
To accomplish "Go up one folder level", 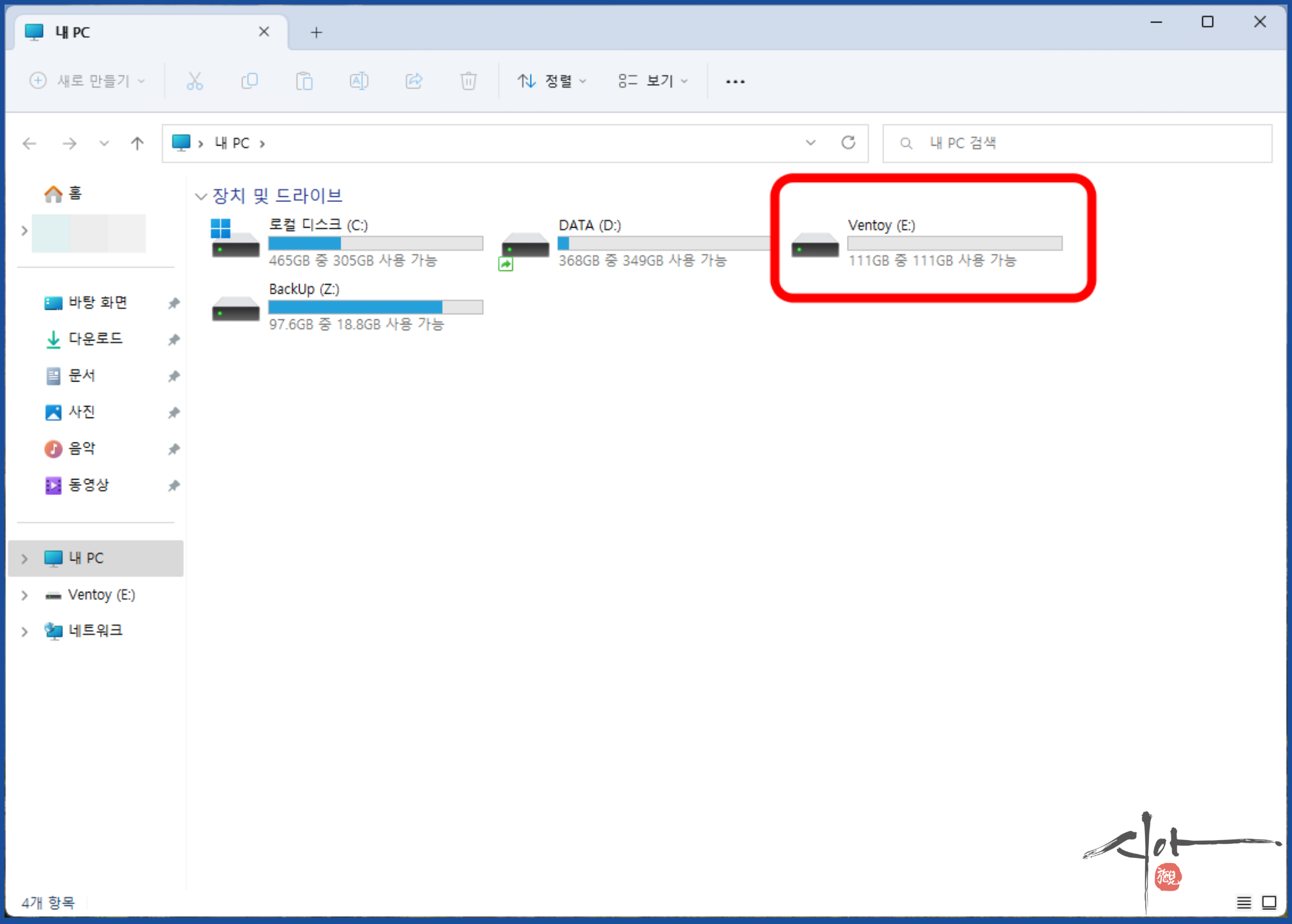I will click(x=137, y=143).
